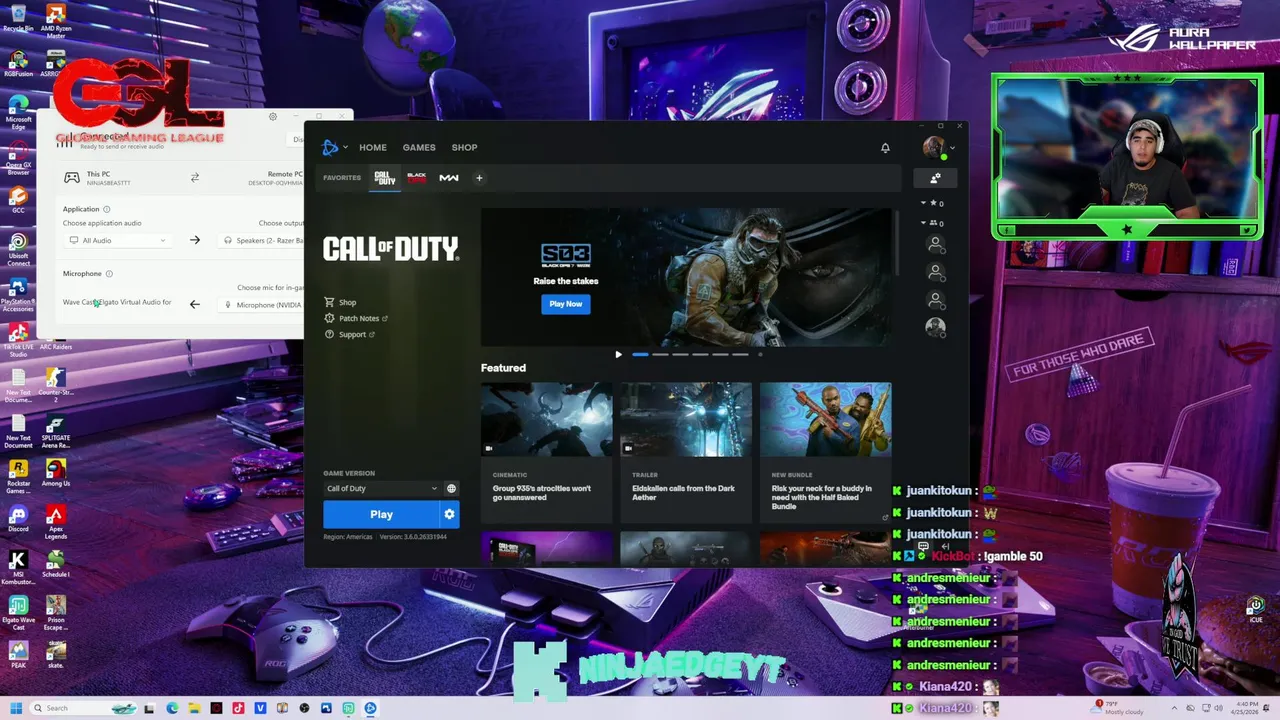This screenshot has width=1280, height=720.
Task: Open the PEAK desktop icon
Action: 18,655
